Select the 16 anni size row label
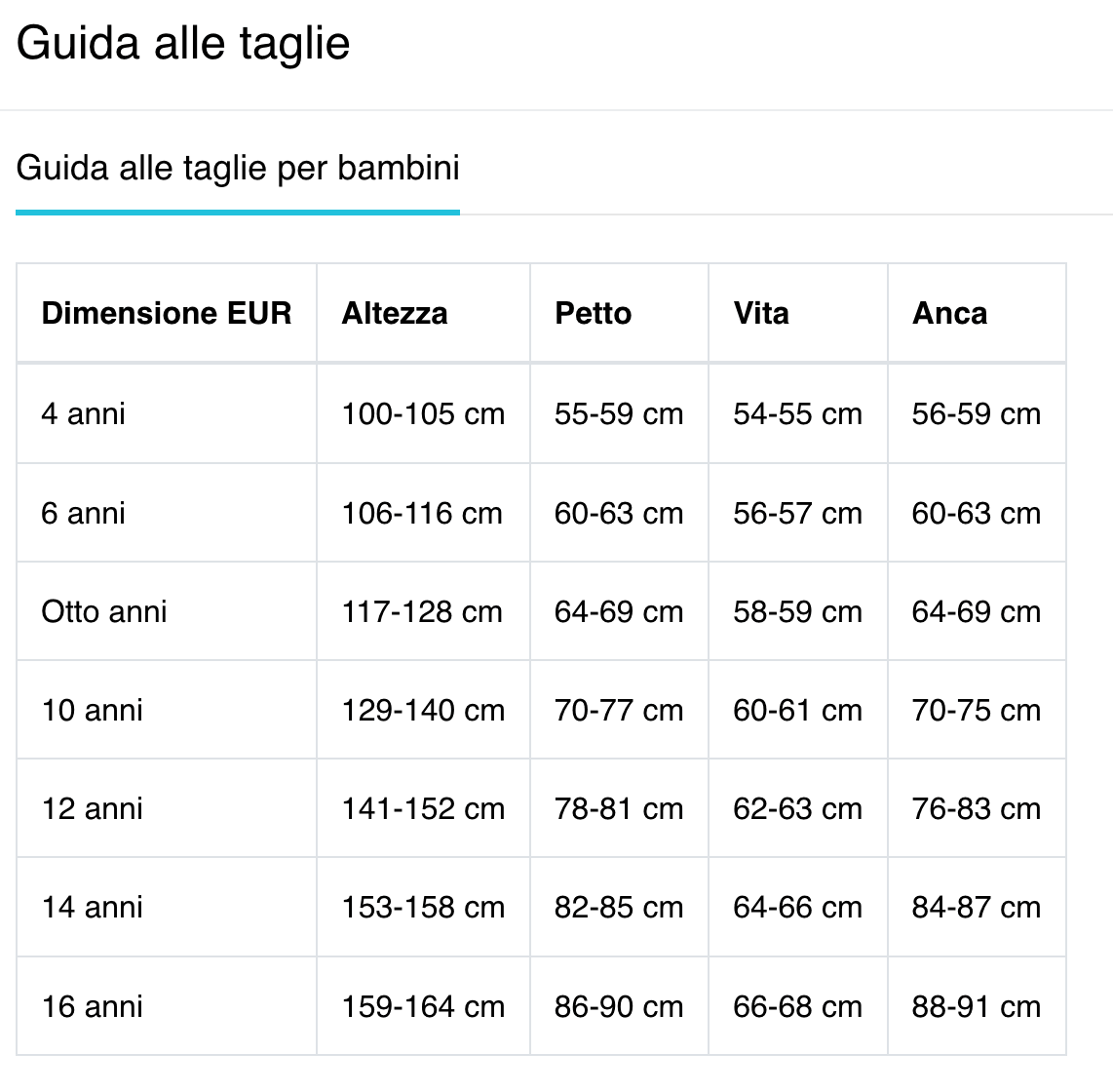Screen dimensions: 1113x1092 pyautogui.click(x=93, y=1006)
